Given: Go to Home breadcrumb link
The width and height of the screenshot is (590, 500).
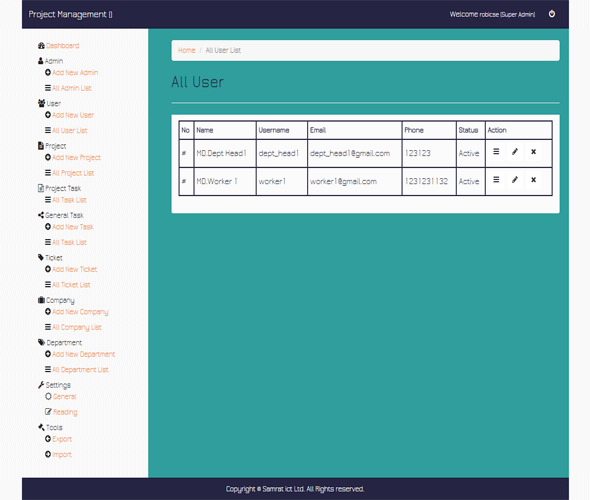Looking at the screenshot, I should coord(186,50).
